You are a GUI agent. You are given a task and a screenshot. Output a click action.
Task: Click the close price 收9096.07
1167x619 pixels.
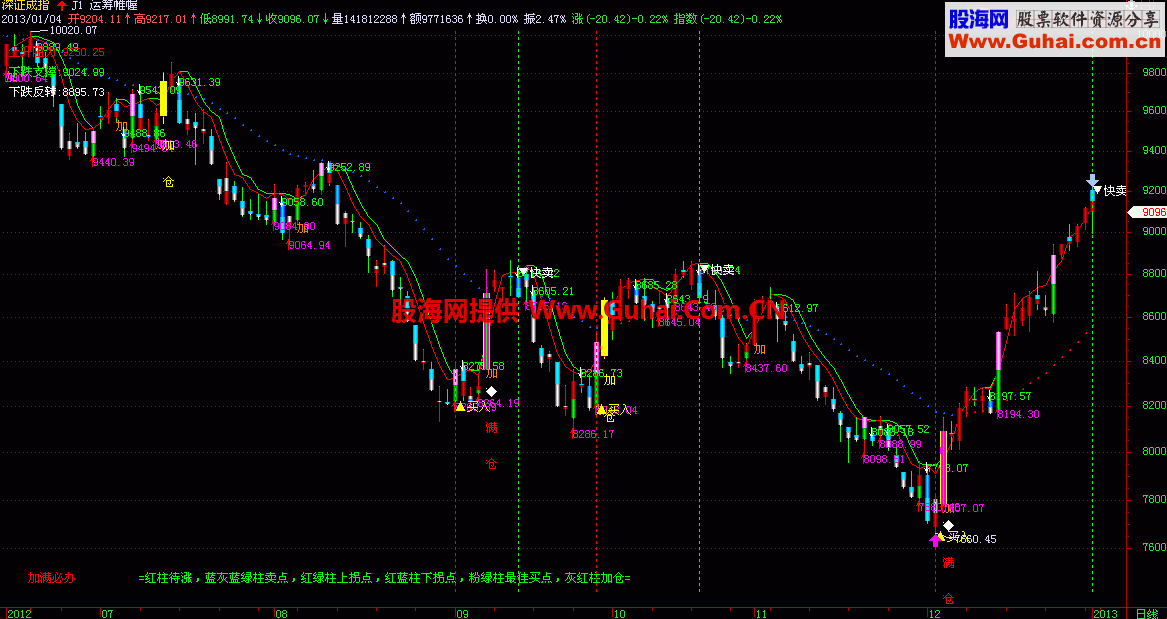tap(292, 19)
